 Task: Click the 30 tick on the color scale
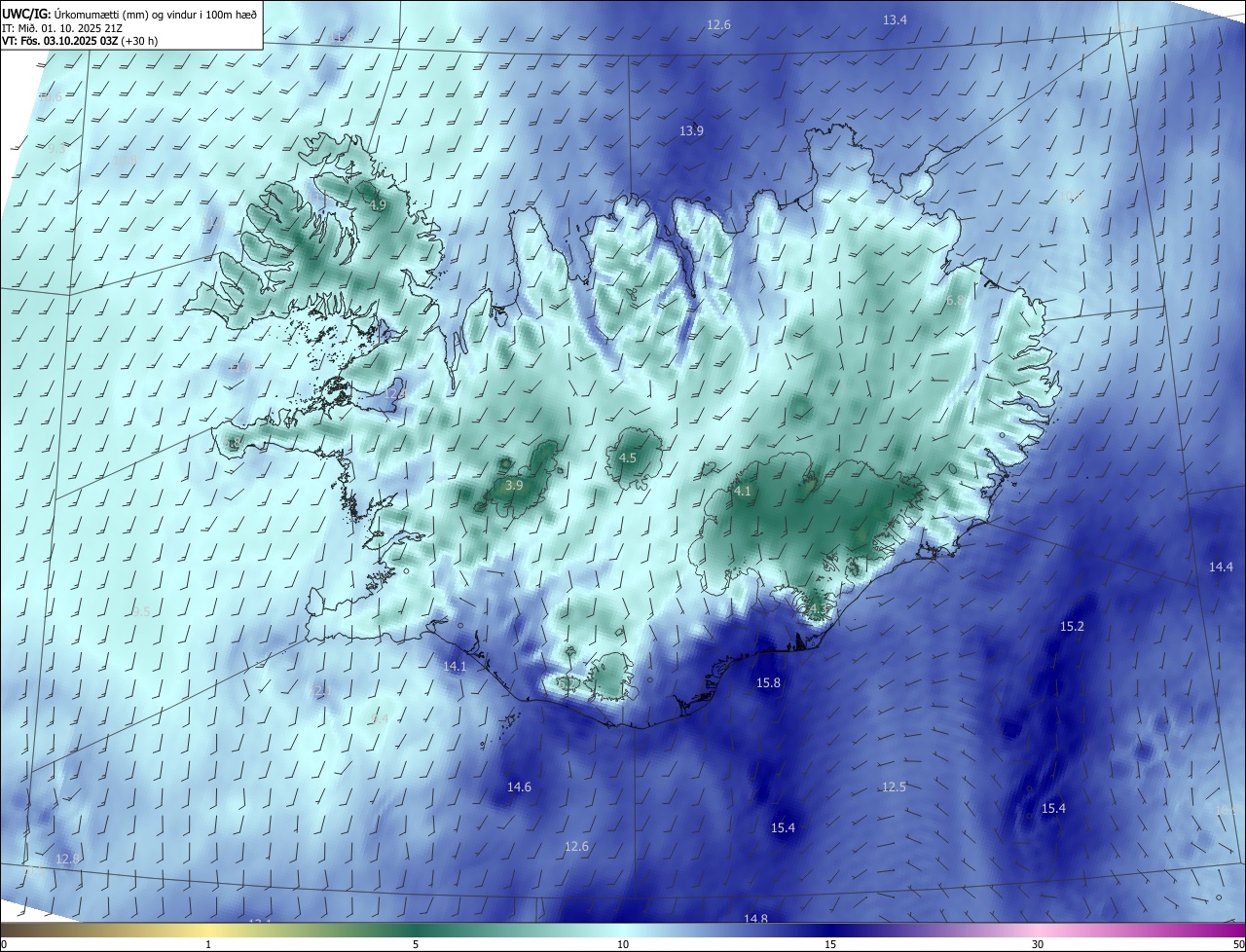[1038, 944]
